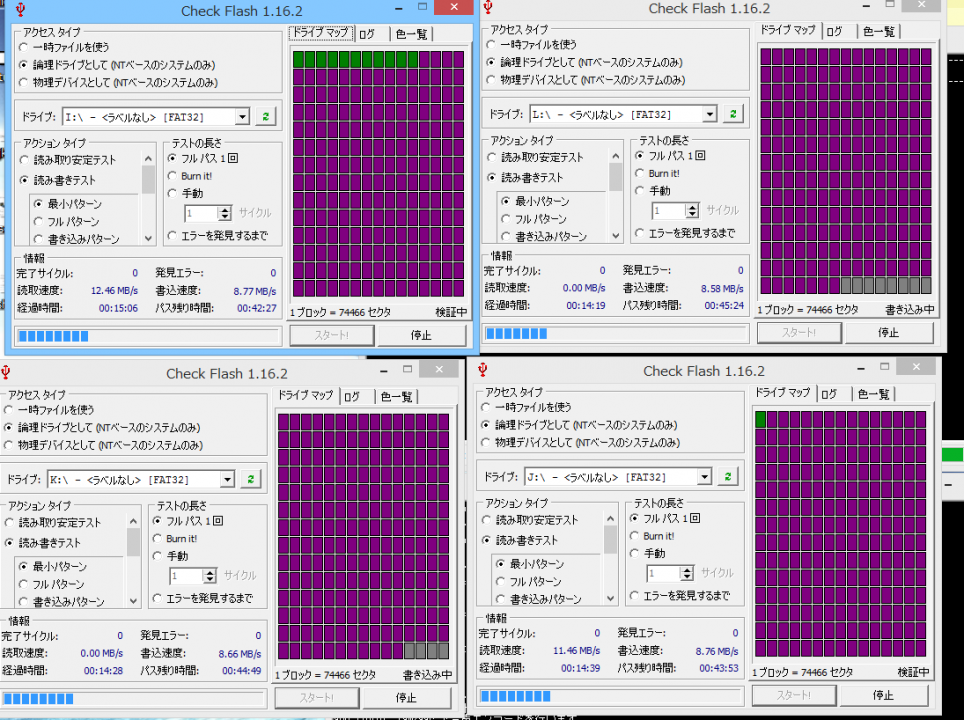The image size is (964, 720).
Task: Click the disabled スタート! button in I:\ window
Action: (331, 335)
